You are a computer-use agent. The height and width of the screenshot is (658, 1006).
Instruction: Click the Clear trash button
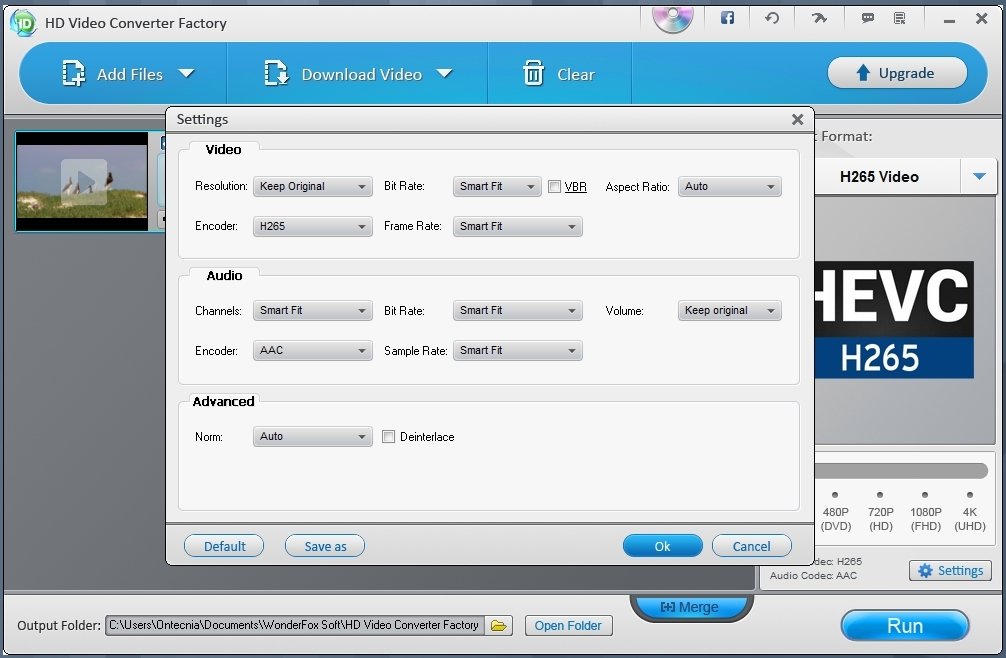[559, 74]
